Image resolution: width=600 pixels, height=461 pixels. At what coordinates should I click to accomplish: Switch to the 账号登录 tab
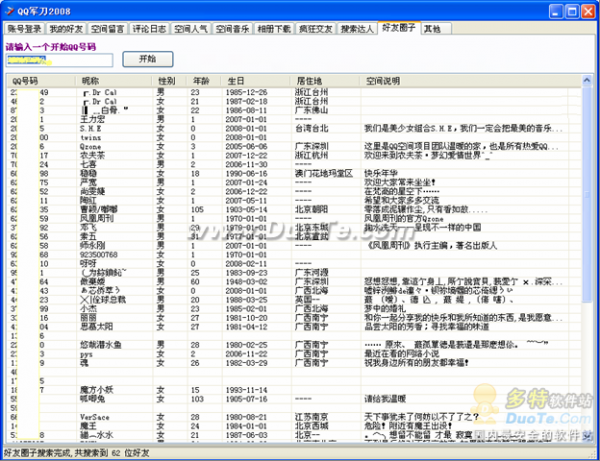tap(24, 29)
